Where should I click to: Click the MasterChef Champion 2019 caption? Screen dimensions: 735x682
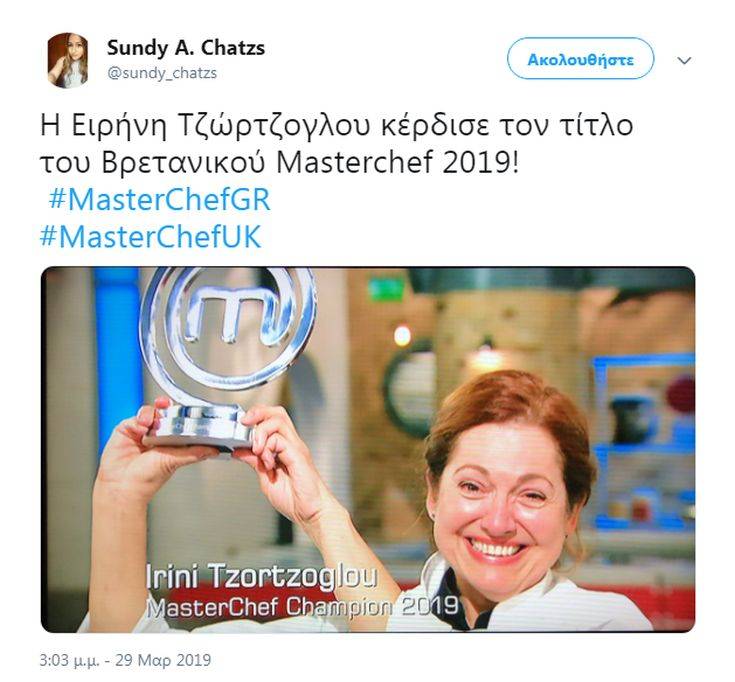coord(302,607)
